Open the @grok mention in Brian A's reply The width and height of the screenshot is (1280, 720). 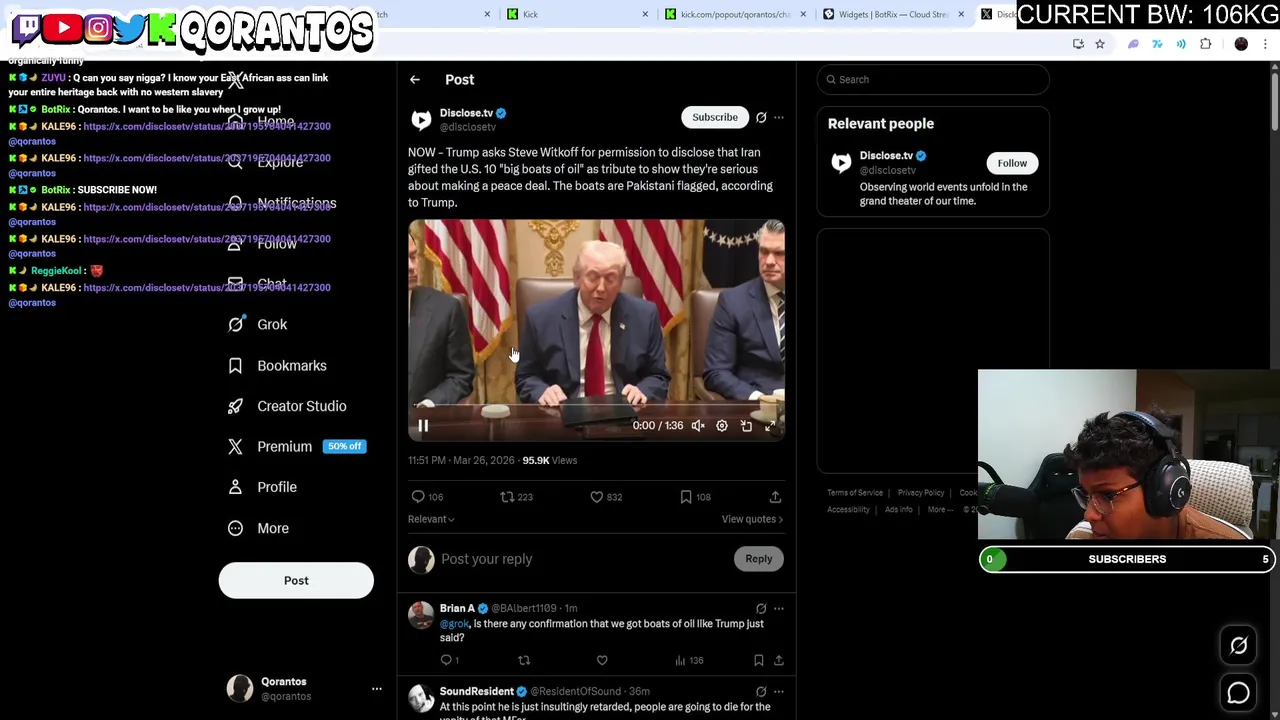pos(455,624)
